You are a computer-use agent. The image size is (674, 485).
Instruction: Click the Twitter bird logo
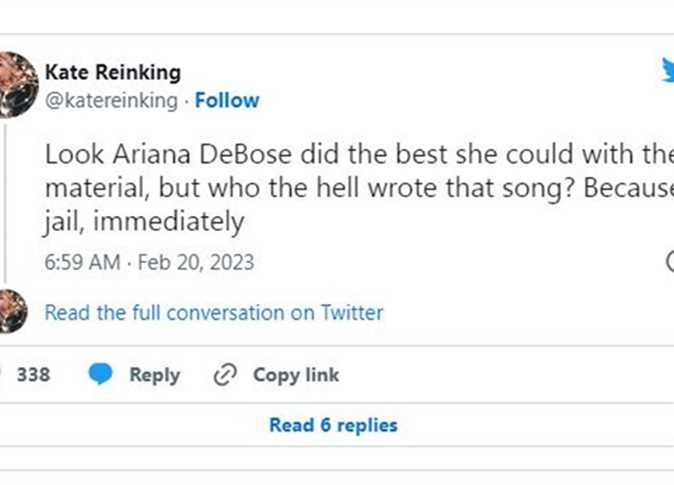[666, 72]
